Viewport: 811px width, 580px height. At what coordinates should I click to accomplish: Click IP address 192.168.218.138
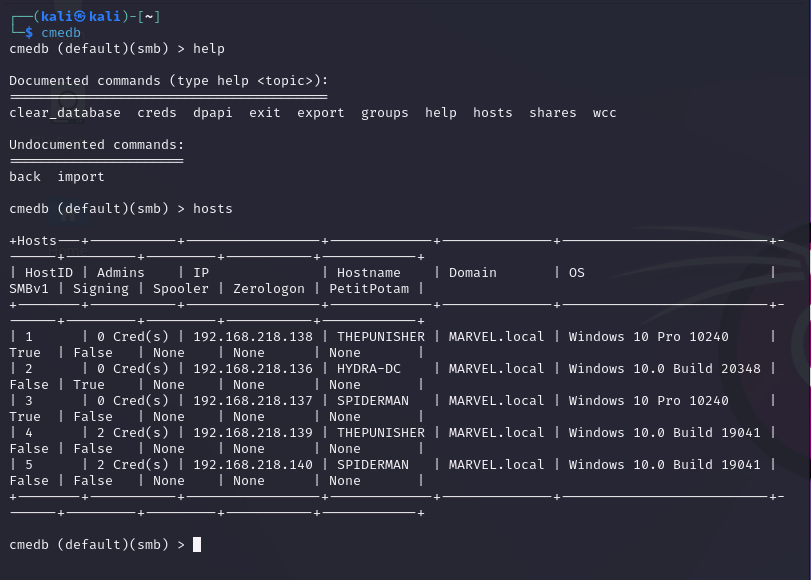click(x=253, y=337)
